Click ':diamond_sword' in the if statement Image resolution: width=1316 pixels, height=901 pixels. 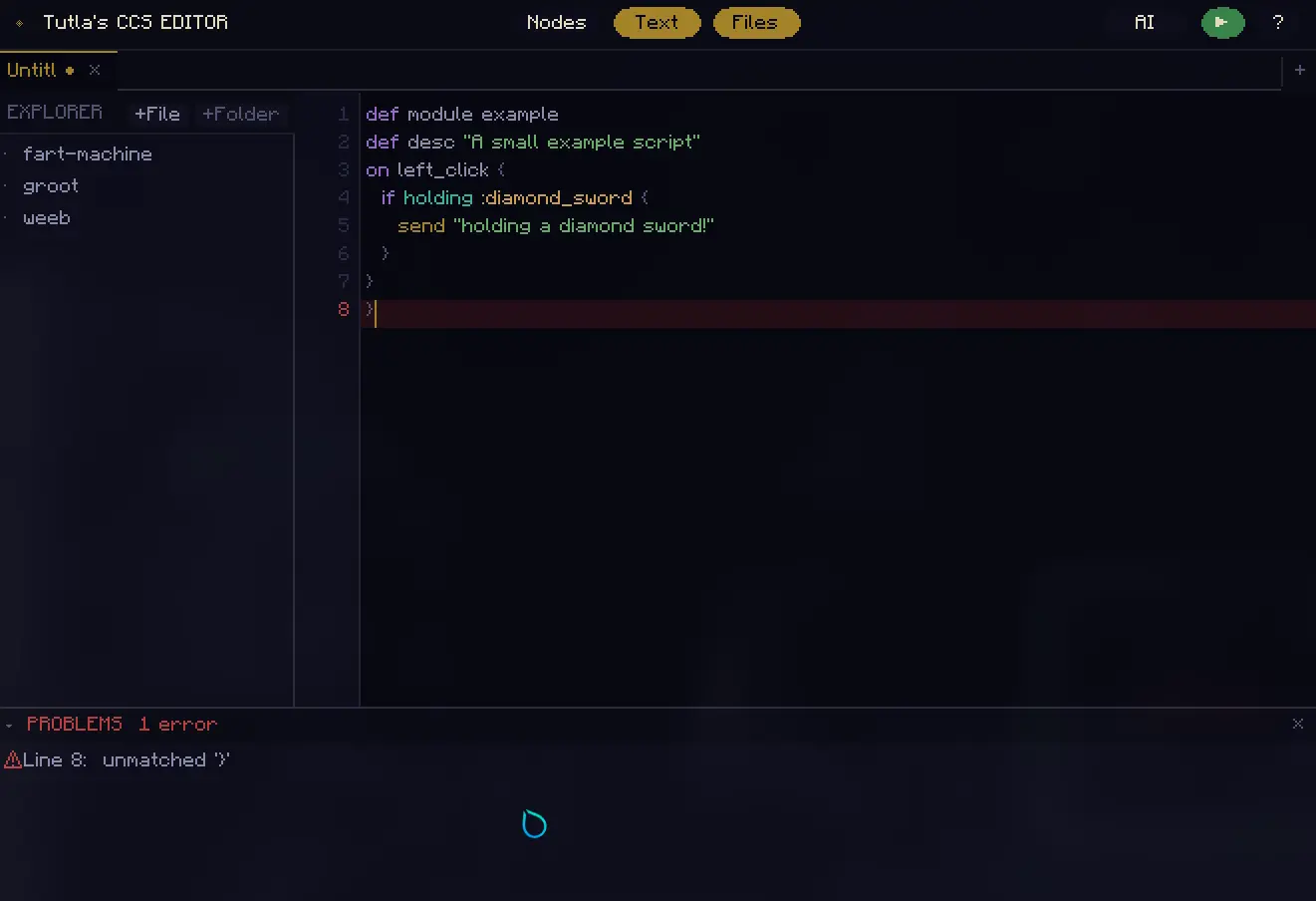(x=556, y=197)
